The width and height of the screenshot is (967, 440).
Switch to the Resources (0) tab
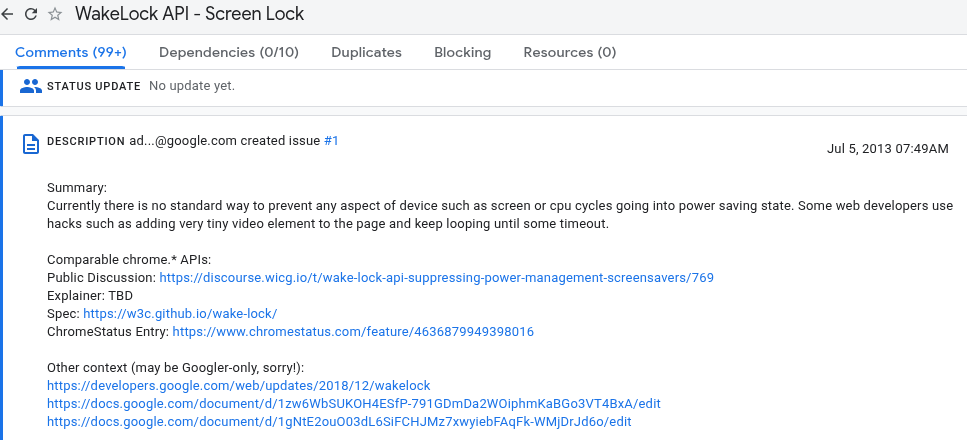coord(569,52)
